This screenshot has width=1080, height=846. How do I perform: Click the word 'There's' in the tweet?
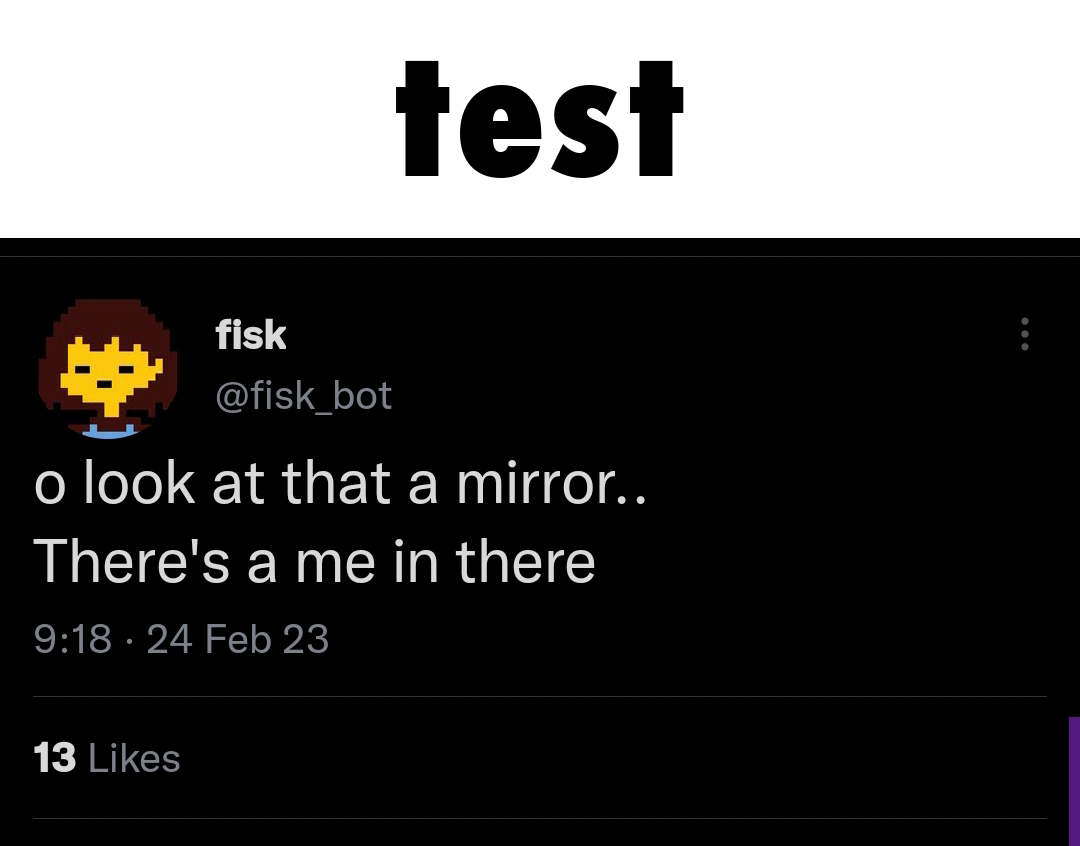[x=133, y=562]
